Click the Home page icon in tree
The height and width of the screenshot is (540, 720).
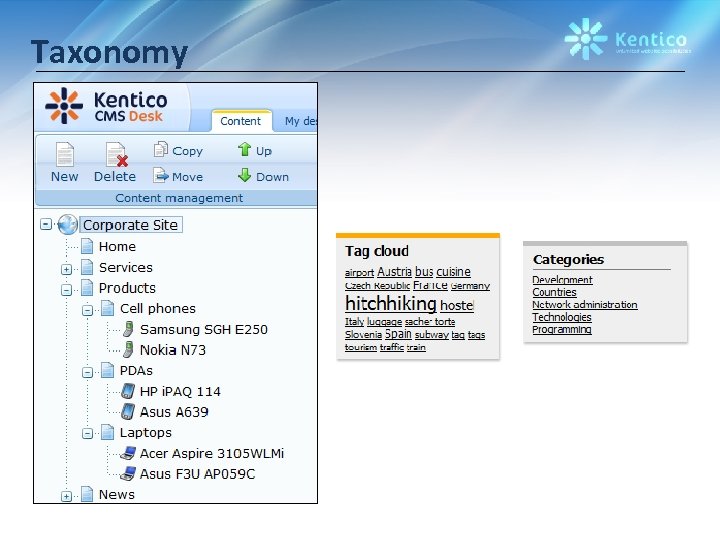coord(87,246)
